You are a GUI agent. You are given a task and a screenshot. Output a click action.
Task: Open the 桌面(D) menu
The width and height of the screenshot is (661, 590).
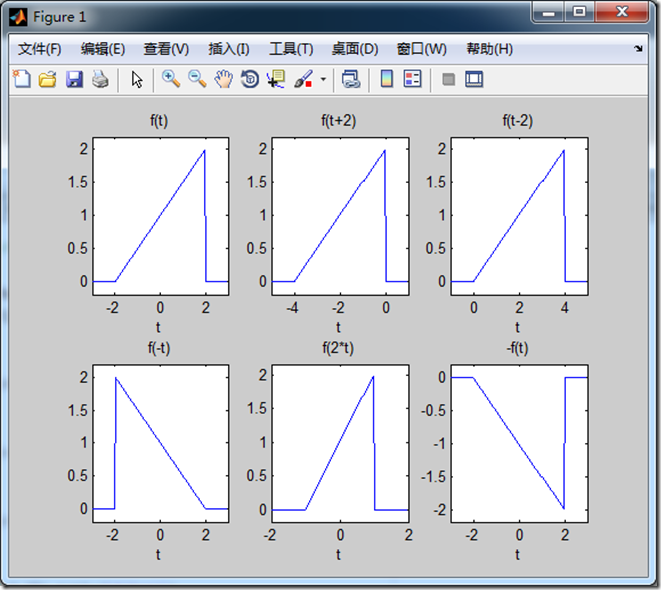(x=355, y=49)
